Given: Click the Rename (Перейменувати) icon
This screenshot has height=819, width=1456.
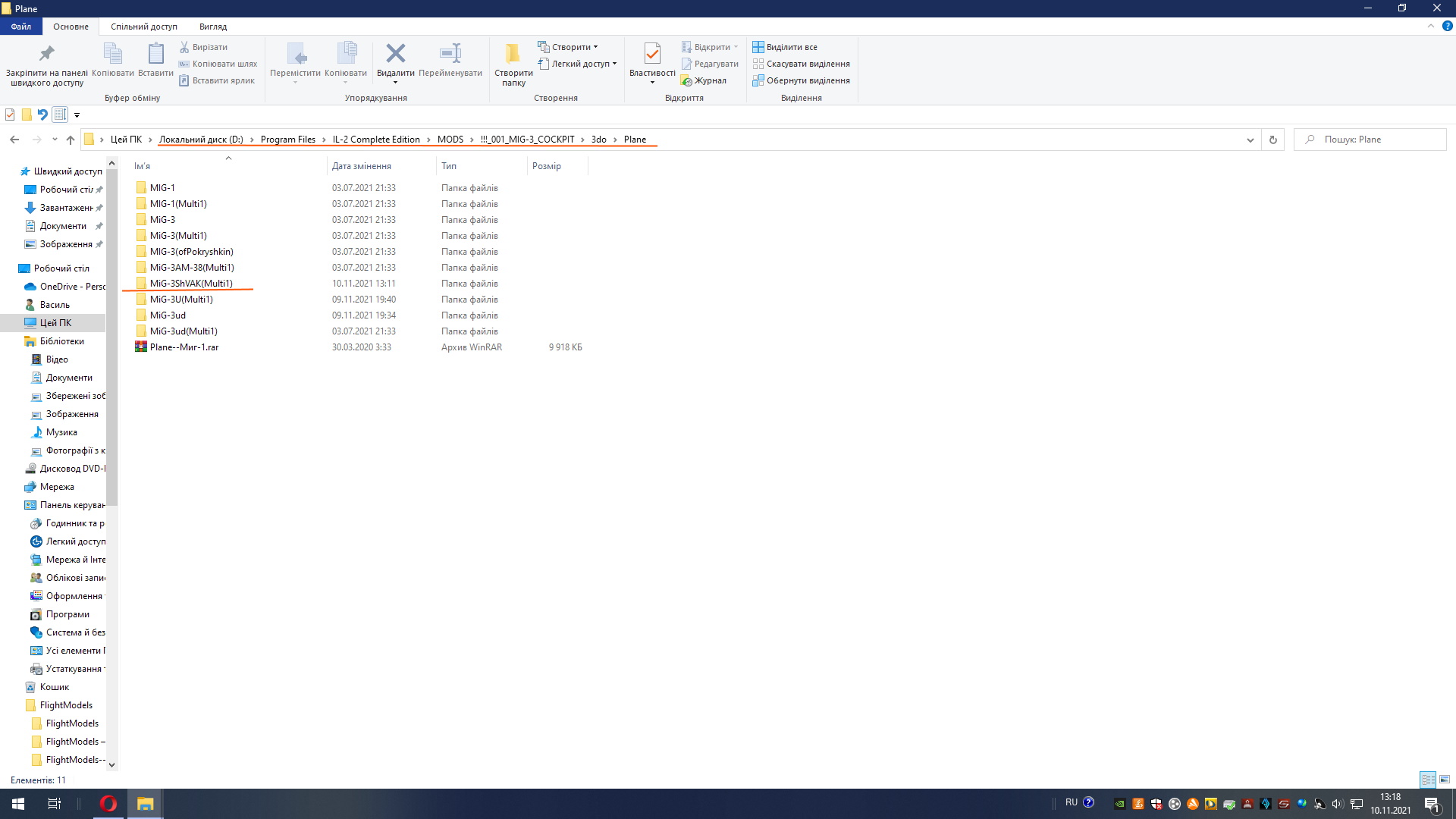Looking at the screenshot, I should 450,54.
